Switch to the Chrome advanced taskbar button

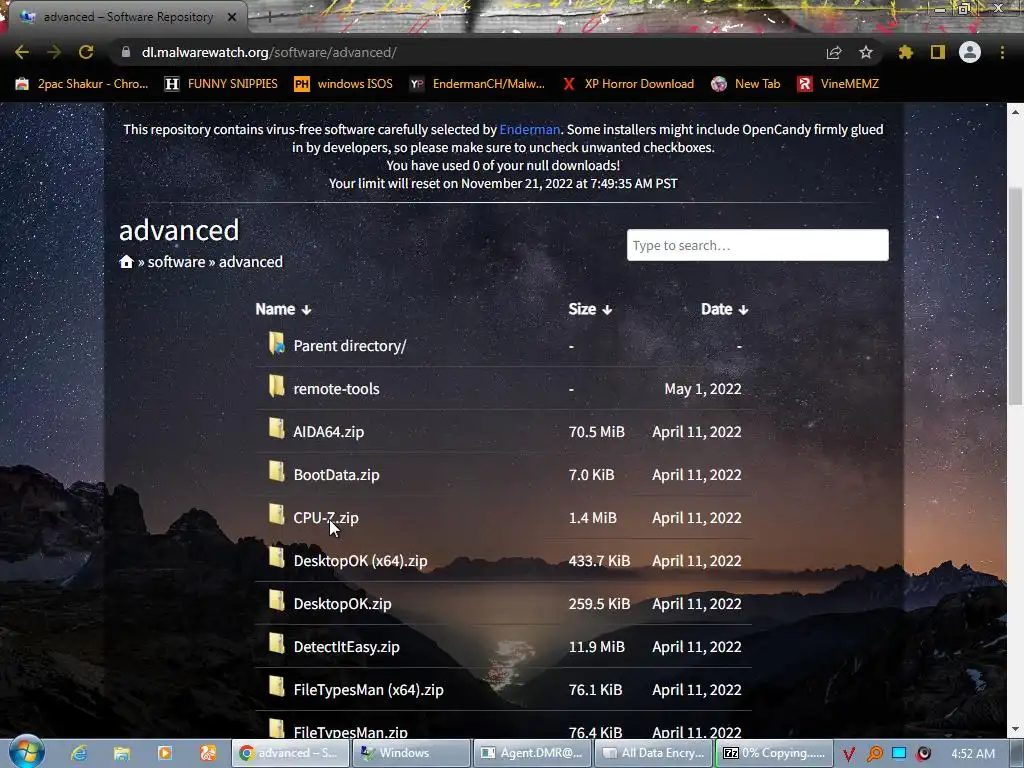click(x=291, y=753)
